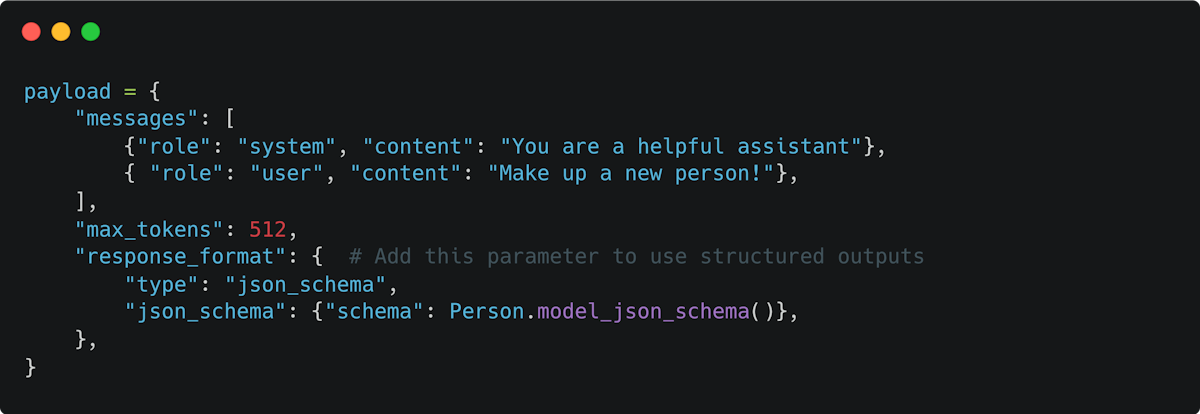The width and height of the screenshot is (1200, 414).
Task: Click the red number 512
Action: click(268, 229)
